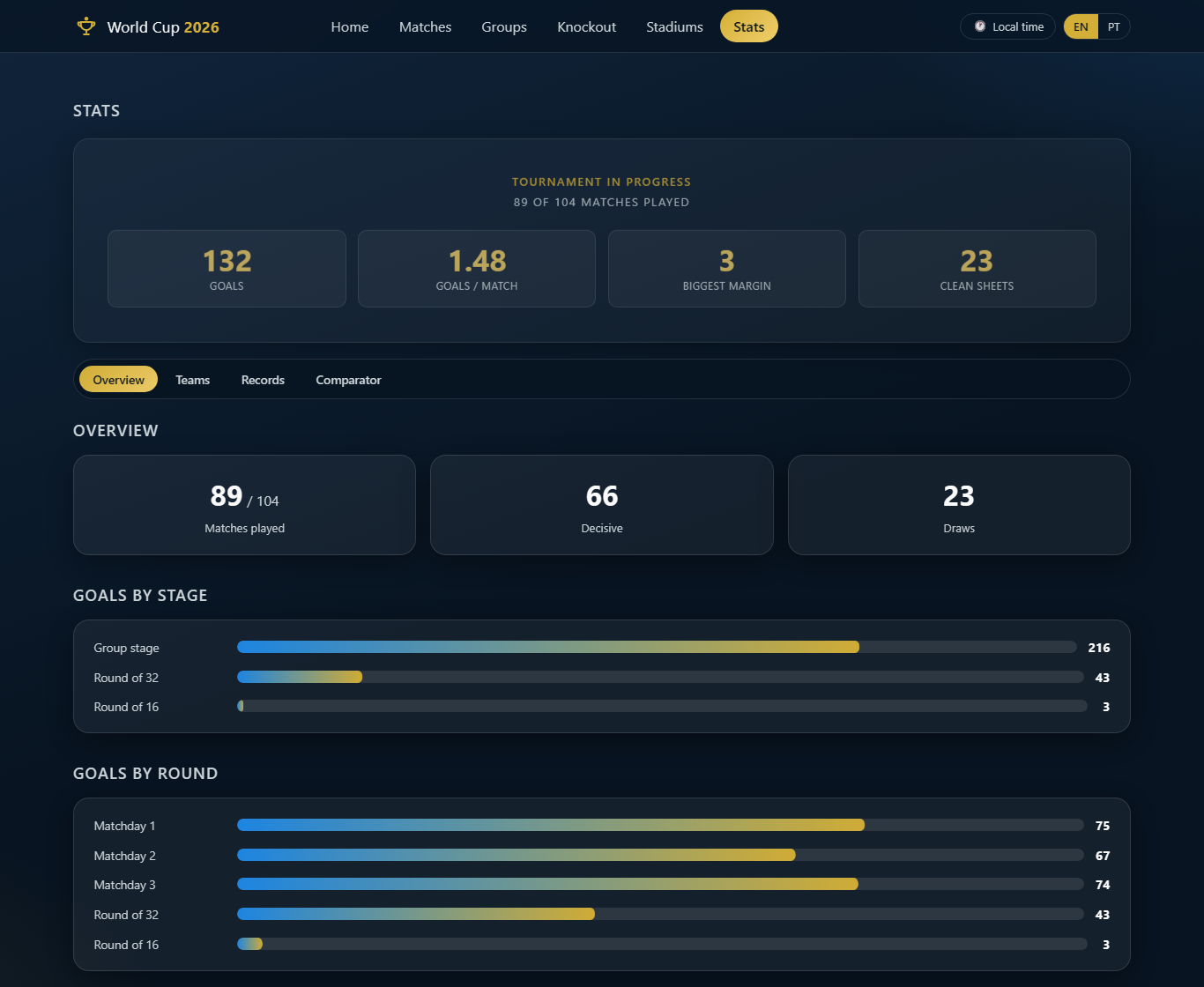This screenshot has width=1204, height=987.
Task: Go to the Home nav item
Action: coord(350,26)
